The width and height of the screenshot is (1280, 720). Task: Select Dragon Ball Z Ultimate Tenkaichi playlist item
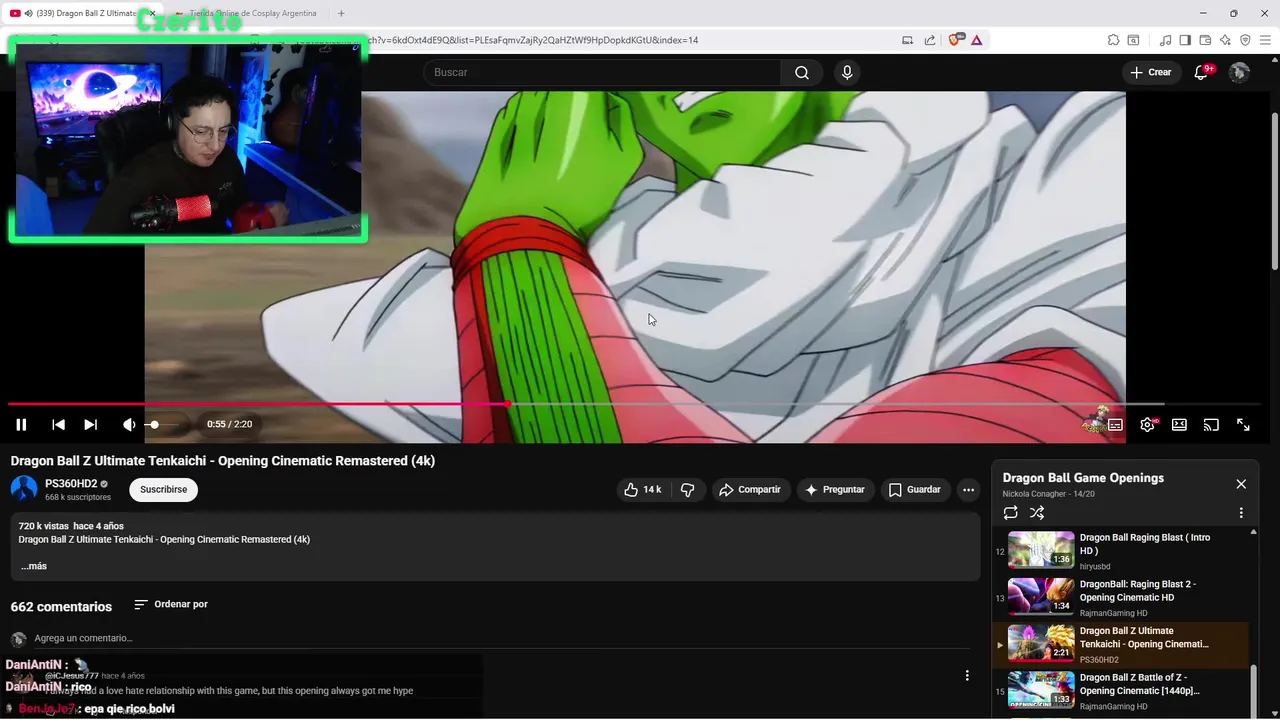pos(1120,645)
